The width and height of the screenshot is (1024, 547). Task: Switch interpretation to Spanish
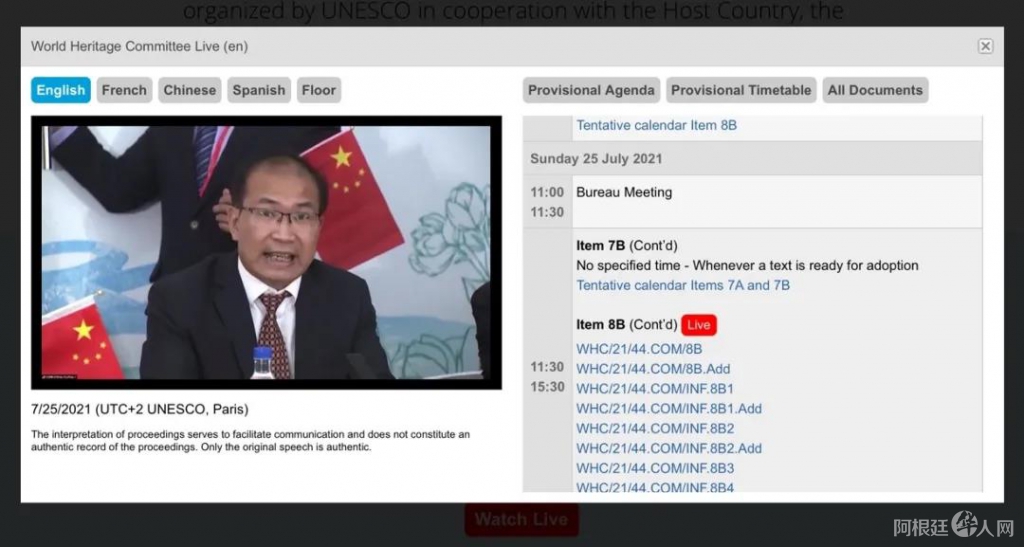click(259, 90)
